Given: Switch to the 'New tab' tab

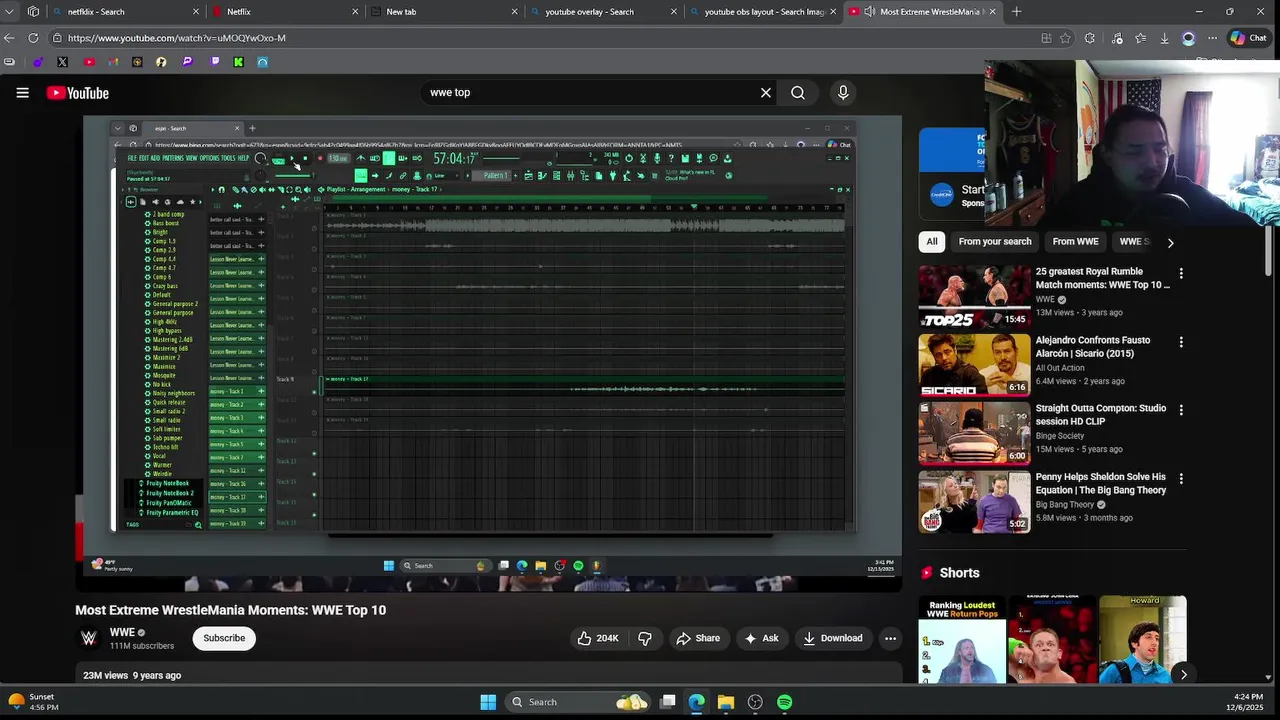Looking at the screenshot, I should pyautogui.click(x=445, y=12).
